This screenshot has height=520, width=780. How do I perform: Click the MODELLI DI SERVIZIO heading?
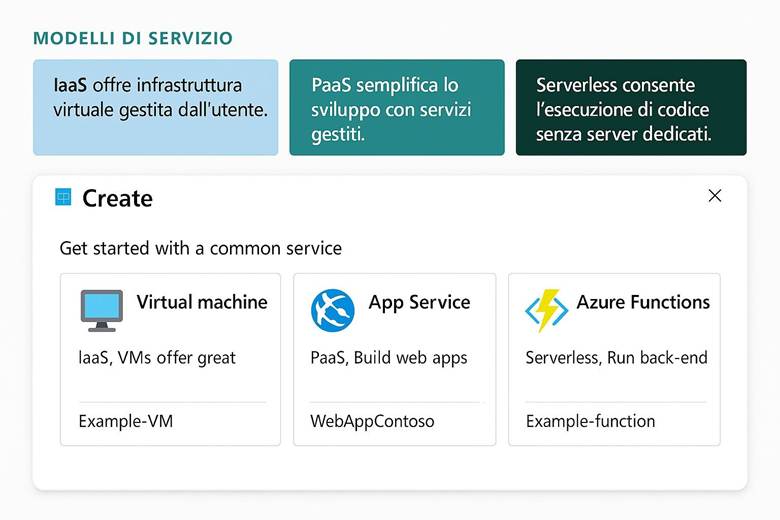point(133,39)
